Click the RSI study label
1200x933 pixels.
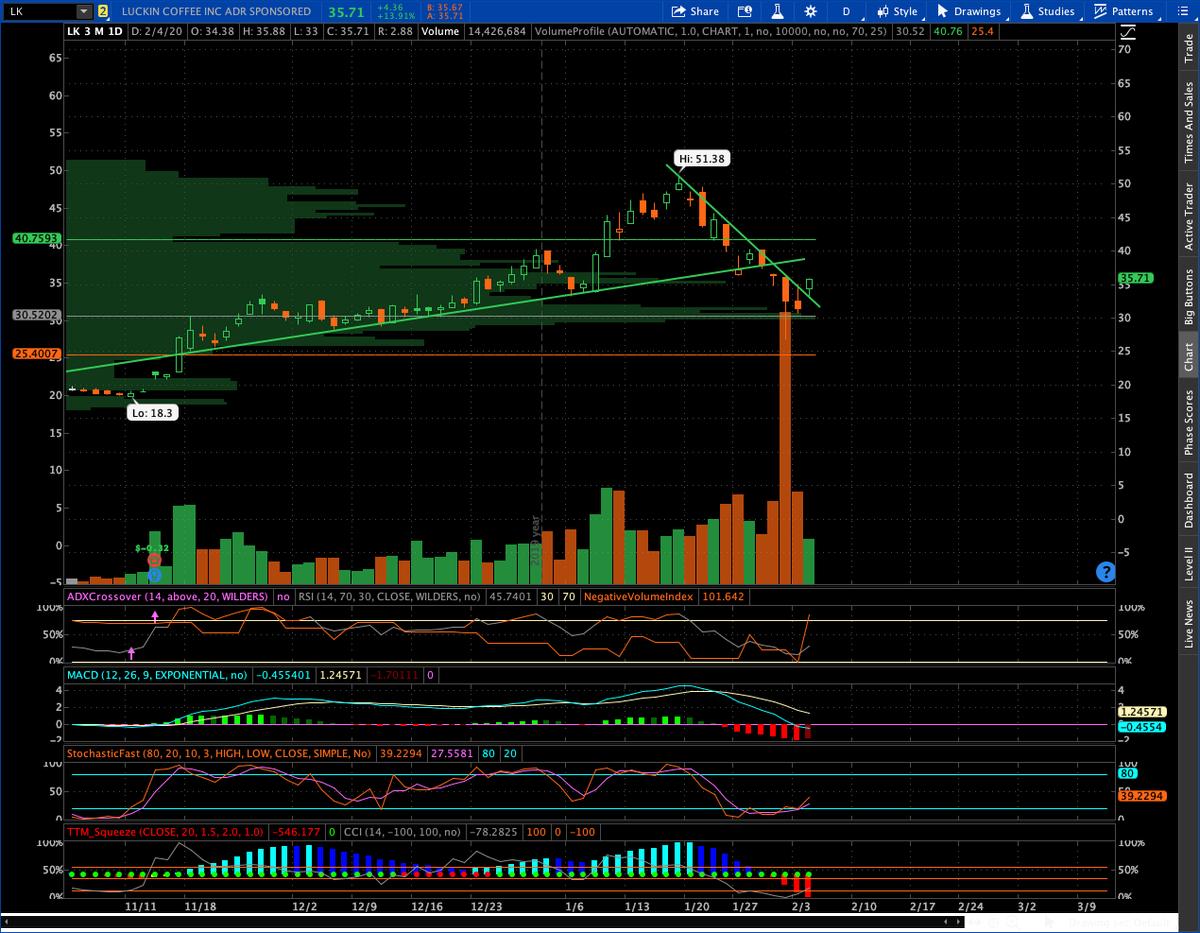pyautogui.click(x=389, y=596)
